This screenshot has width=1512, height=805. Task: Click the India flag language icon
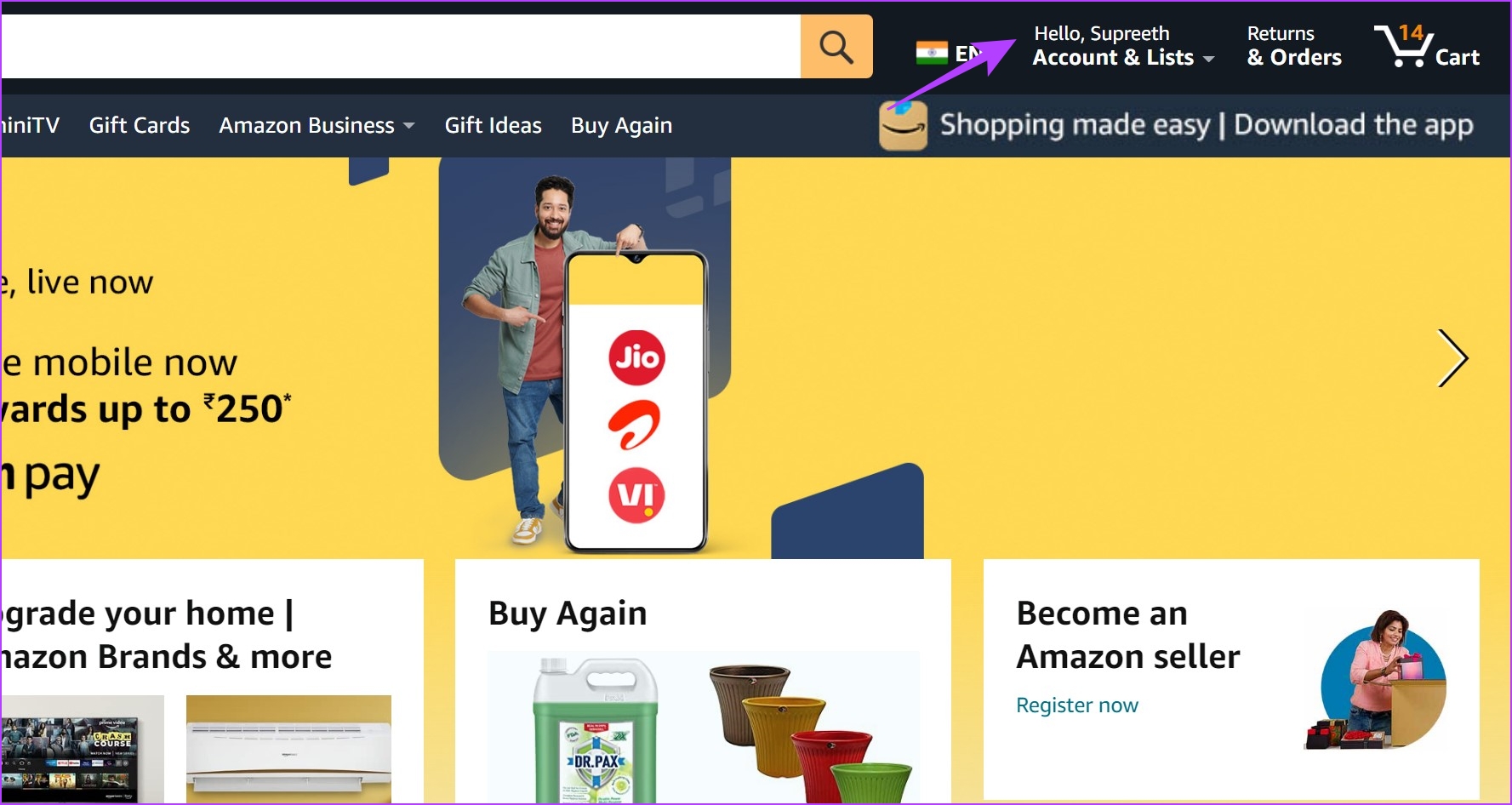point(932,53)
